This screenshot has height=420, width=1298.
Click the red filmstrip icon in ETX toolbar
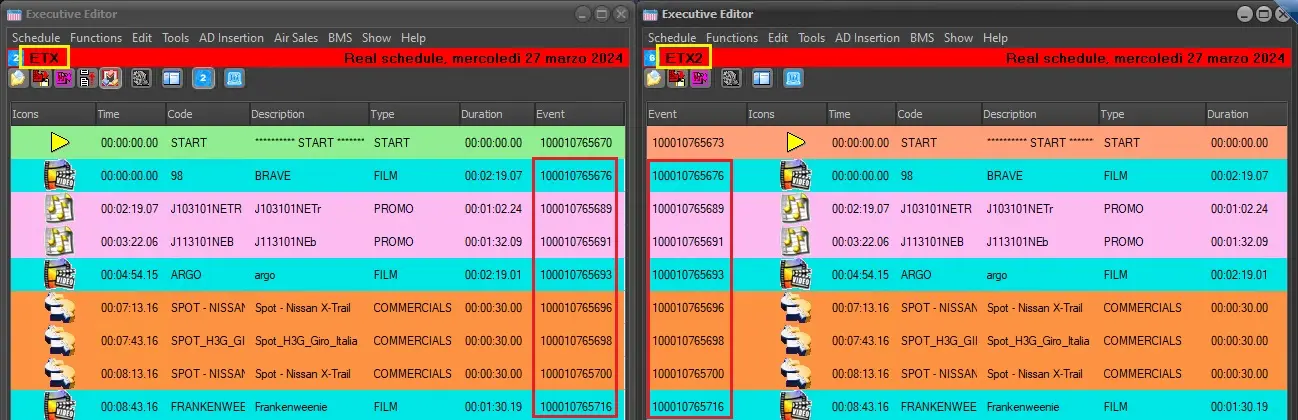pyautogui.click(x=41, y=78)
